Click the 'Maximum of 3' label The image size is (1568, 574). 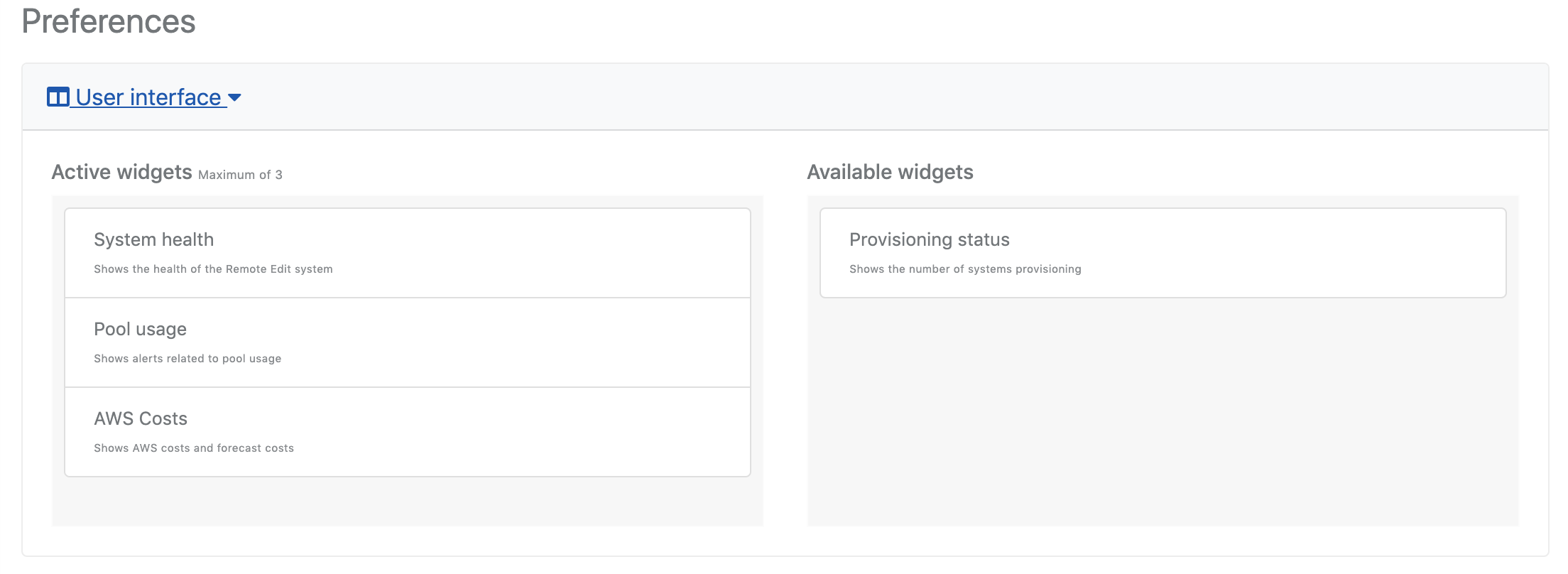(240, 175)
